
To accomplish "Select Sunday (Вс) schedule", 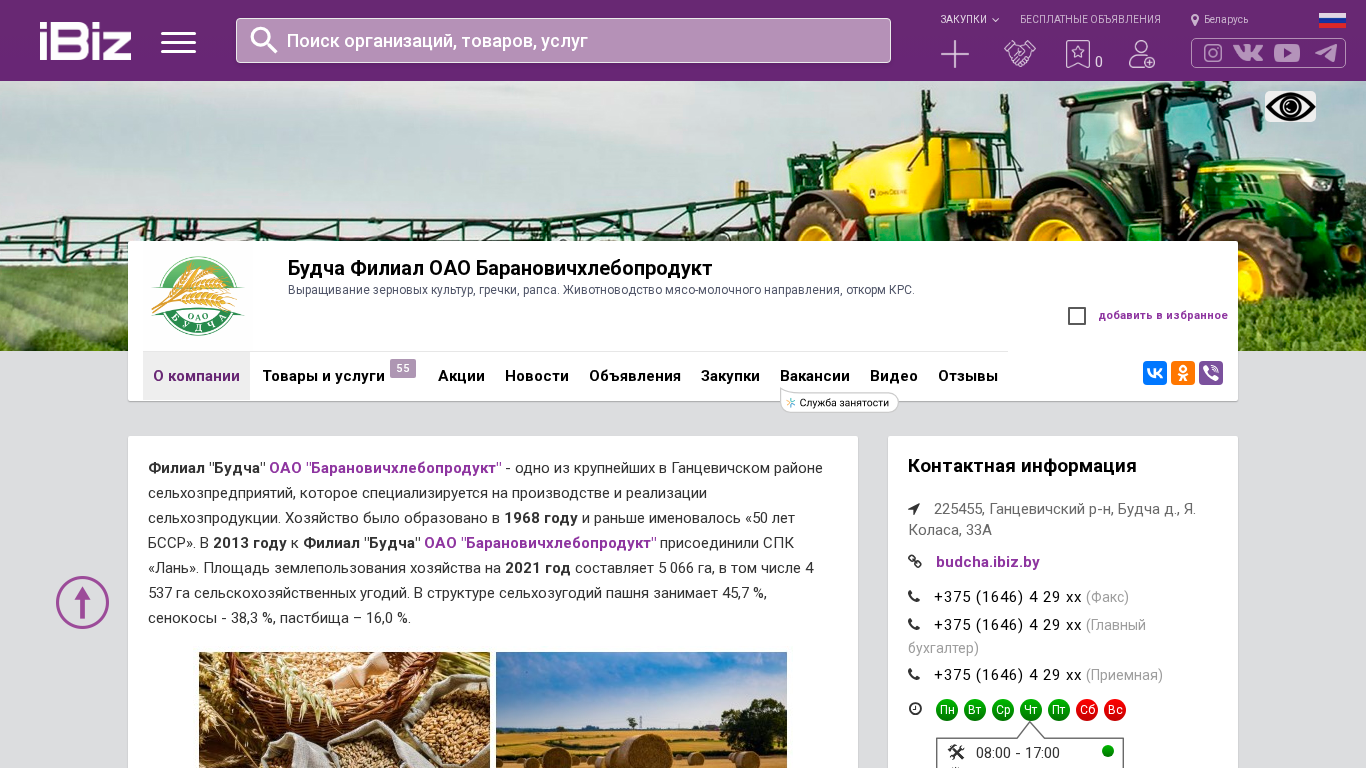I will pos(1115,710).
